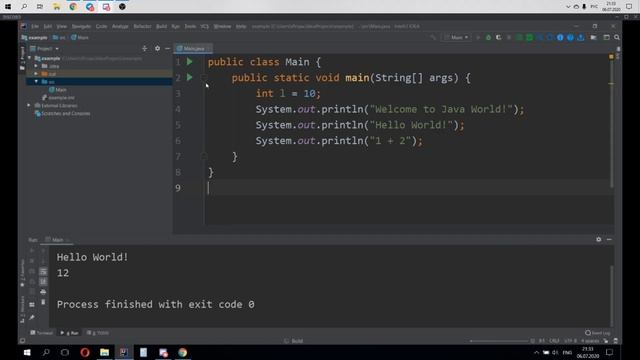
Task: Open the Refactor menu
Action: (142, 26)
